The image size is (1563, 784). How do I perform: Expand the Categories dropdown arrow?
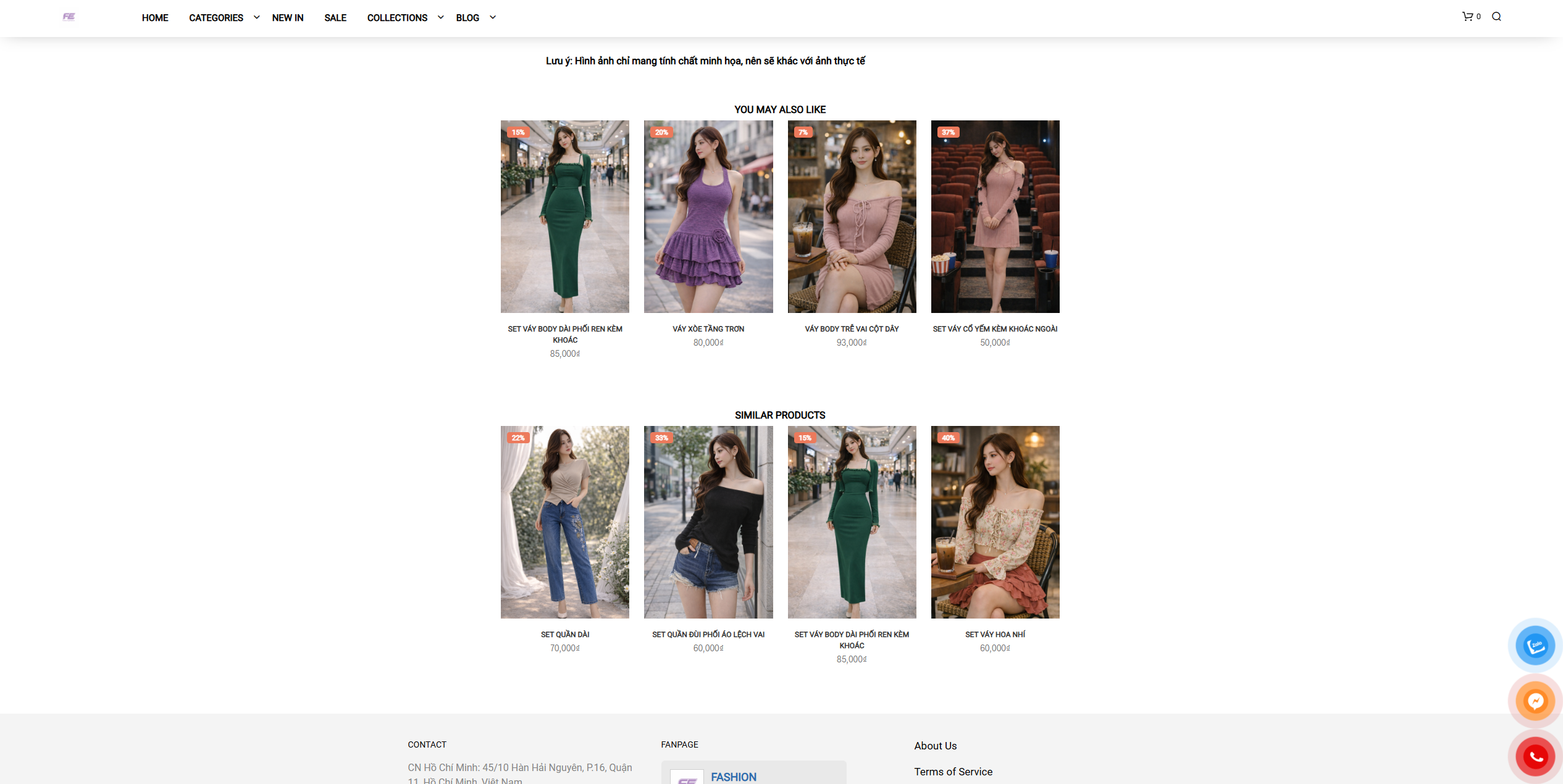click(256, 17)
